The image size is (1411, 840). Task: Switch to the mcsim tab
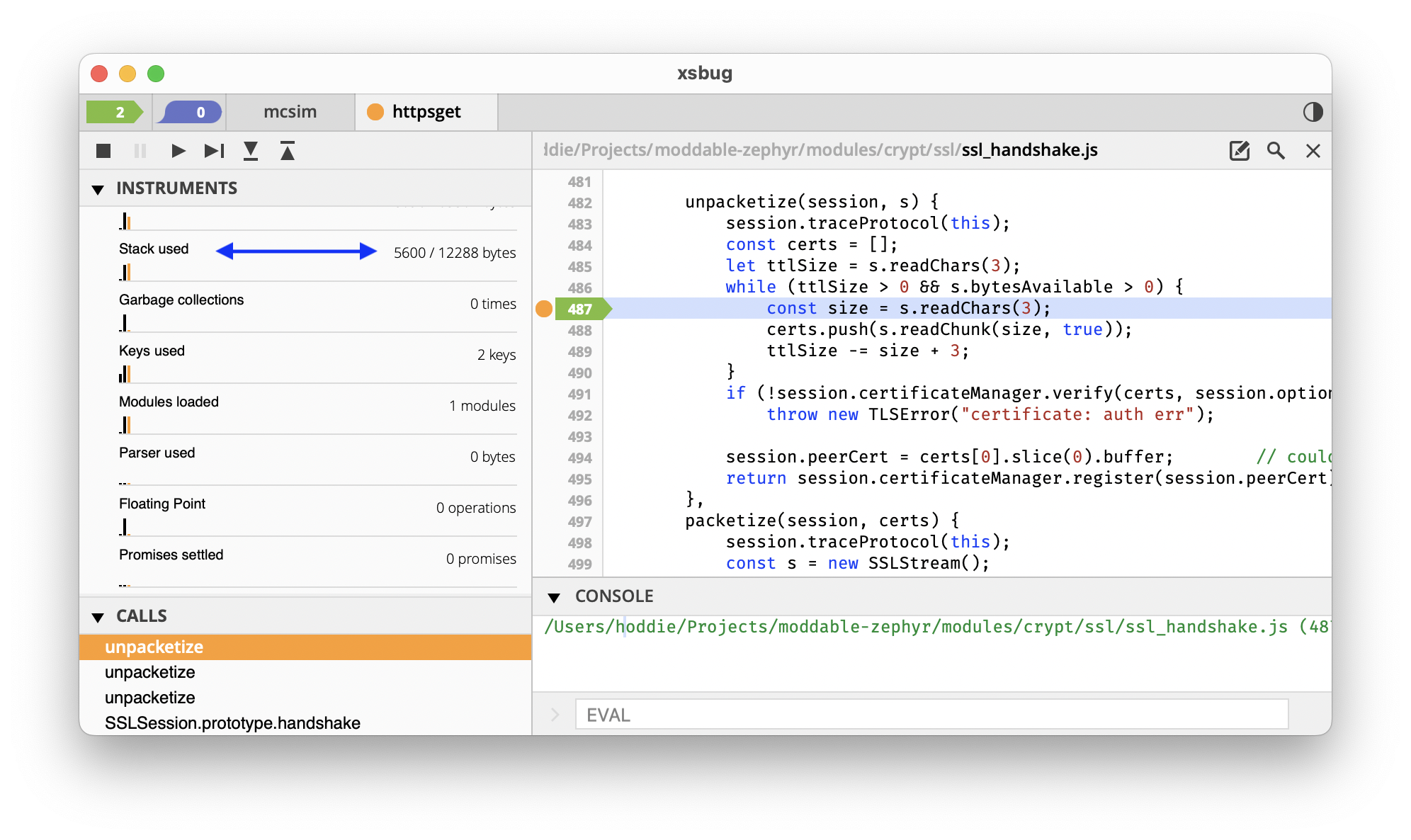290,112
